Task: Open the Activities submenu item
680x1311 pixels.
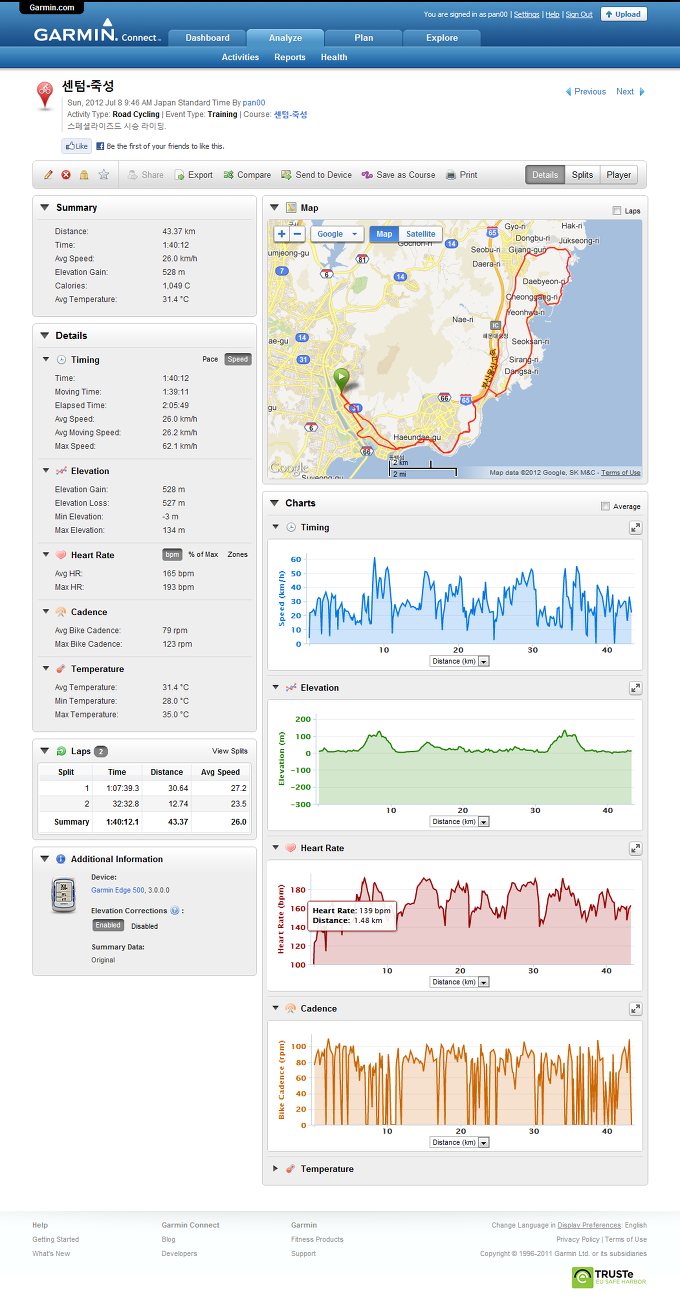Action: 240,57
